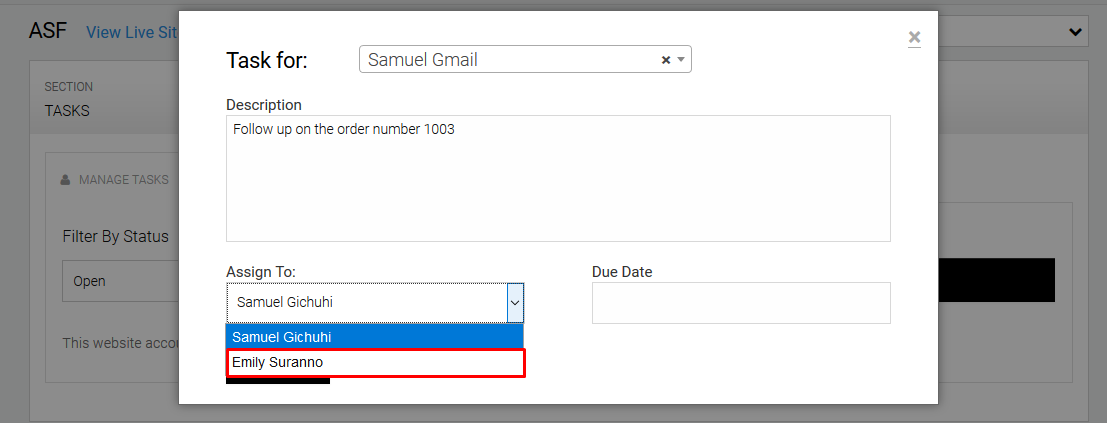This screenshot has height=423, width=1107.
Task: Click the Assign To label
Action: tap(260, 272)
